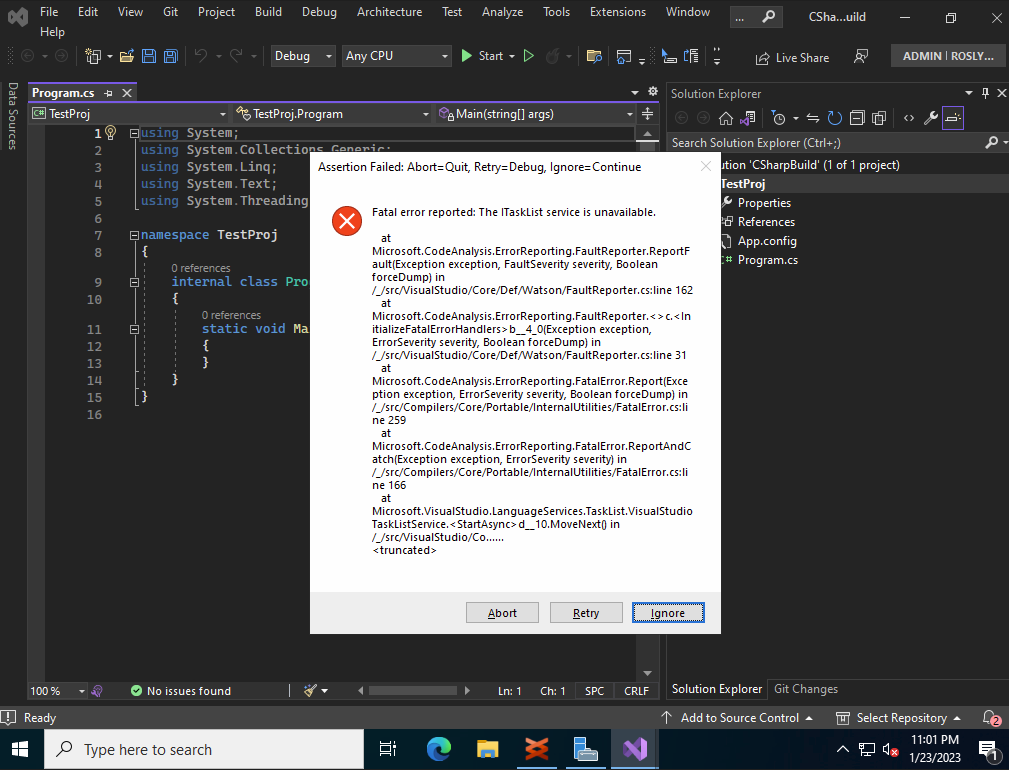Toggle Preview Selected Items icon

click(x=952, y=118)
